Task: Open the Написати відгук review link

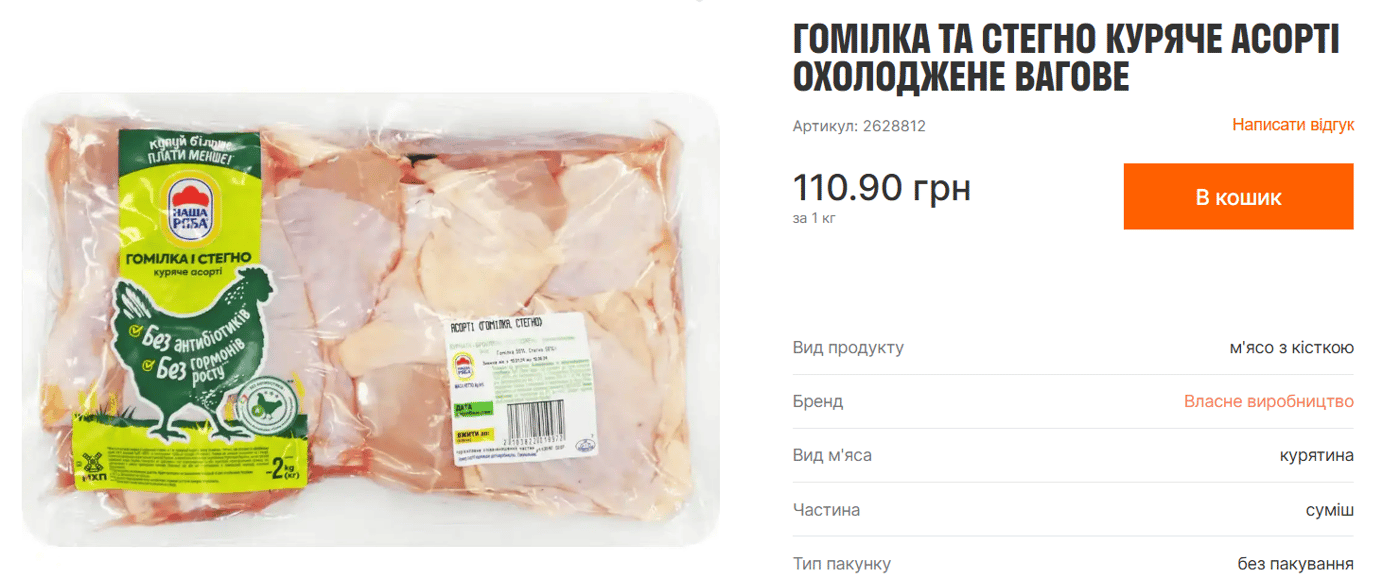Action: (1293, 125)
